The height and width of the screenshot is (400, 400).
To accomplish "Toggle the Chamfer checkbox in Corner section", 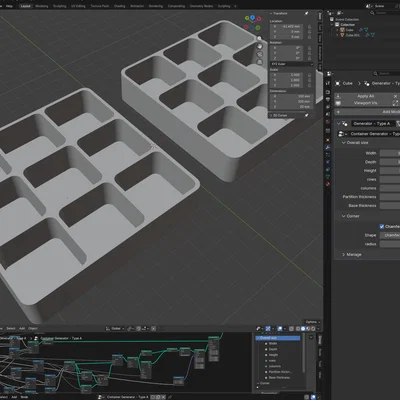I will (x=382, y=226).
